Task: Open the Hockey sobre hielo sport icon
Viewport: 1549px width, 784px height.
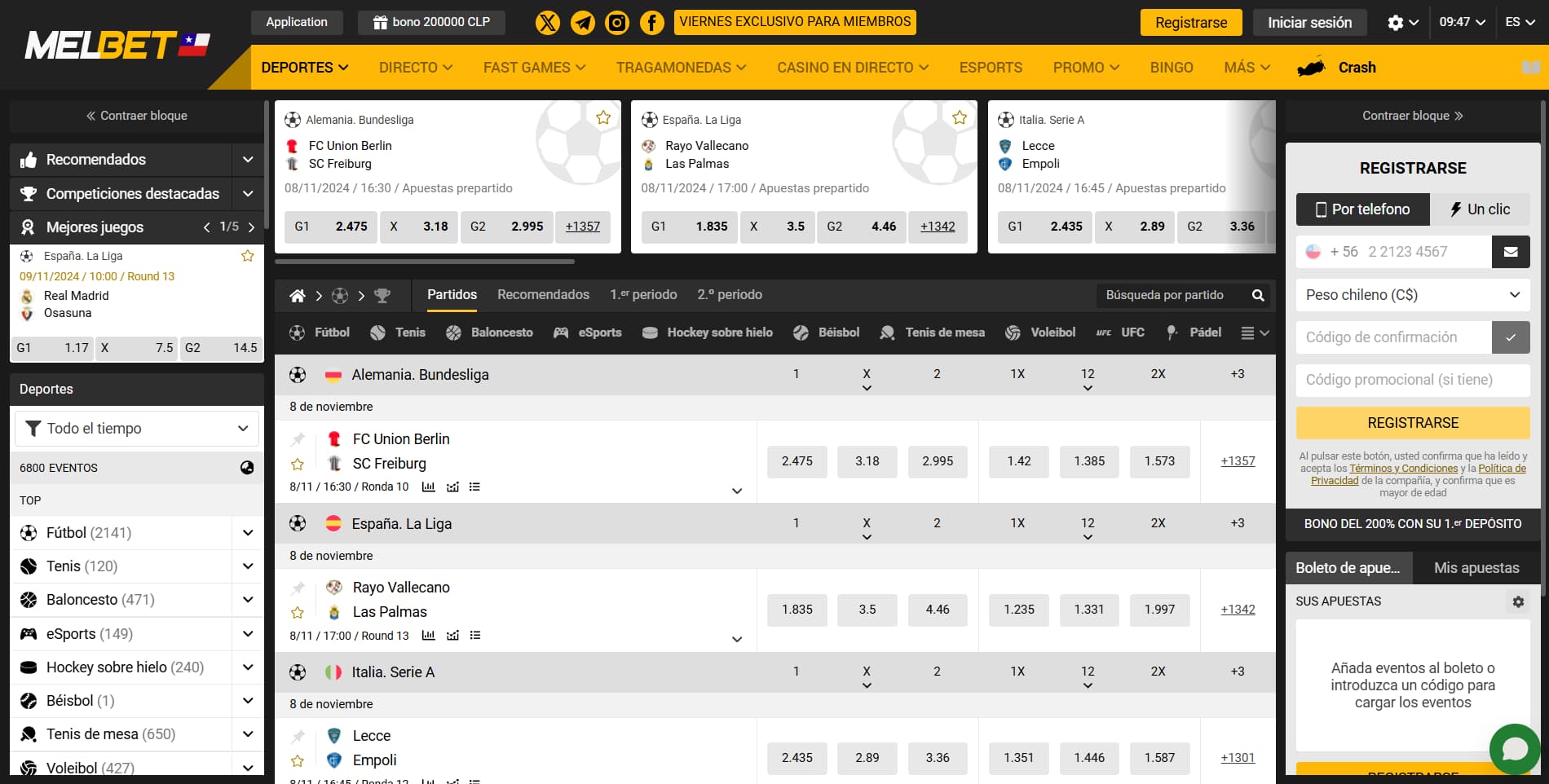Action: [650, 333]
